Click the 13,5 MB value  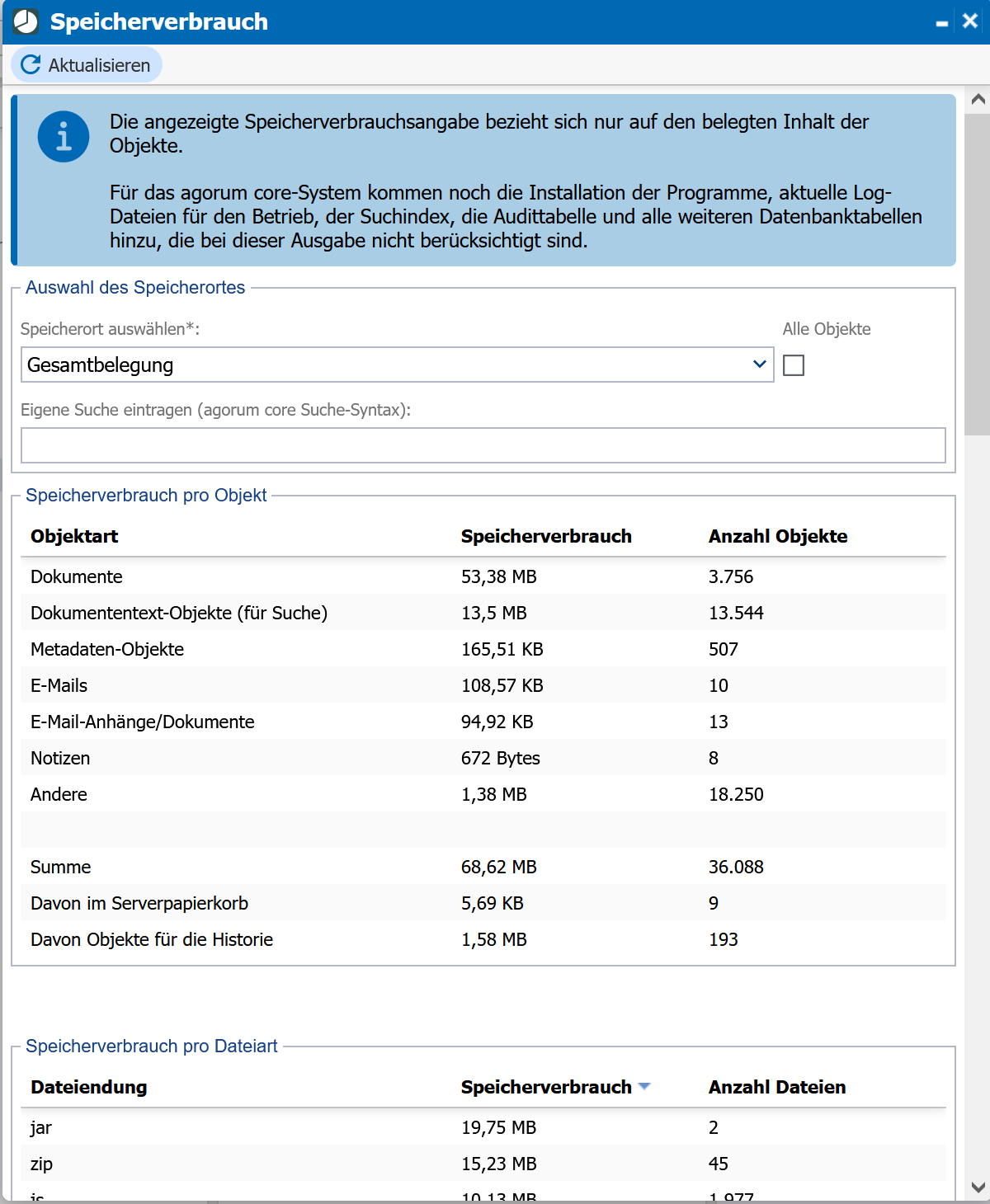[x=493, y=613]
